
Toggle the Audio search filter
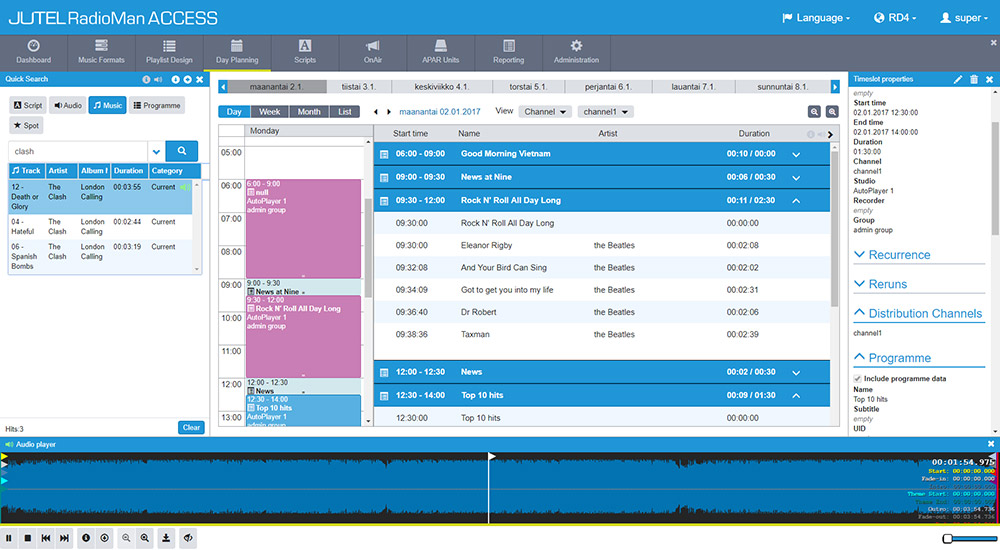(68, 105)
